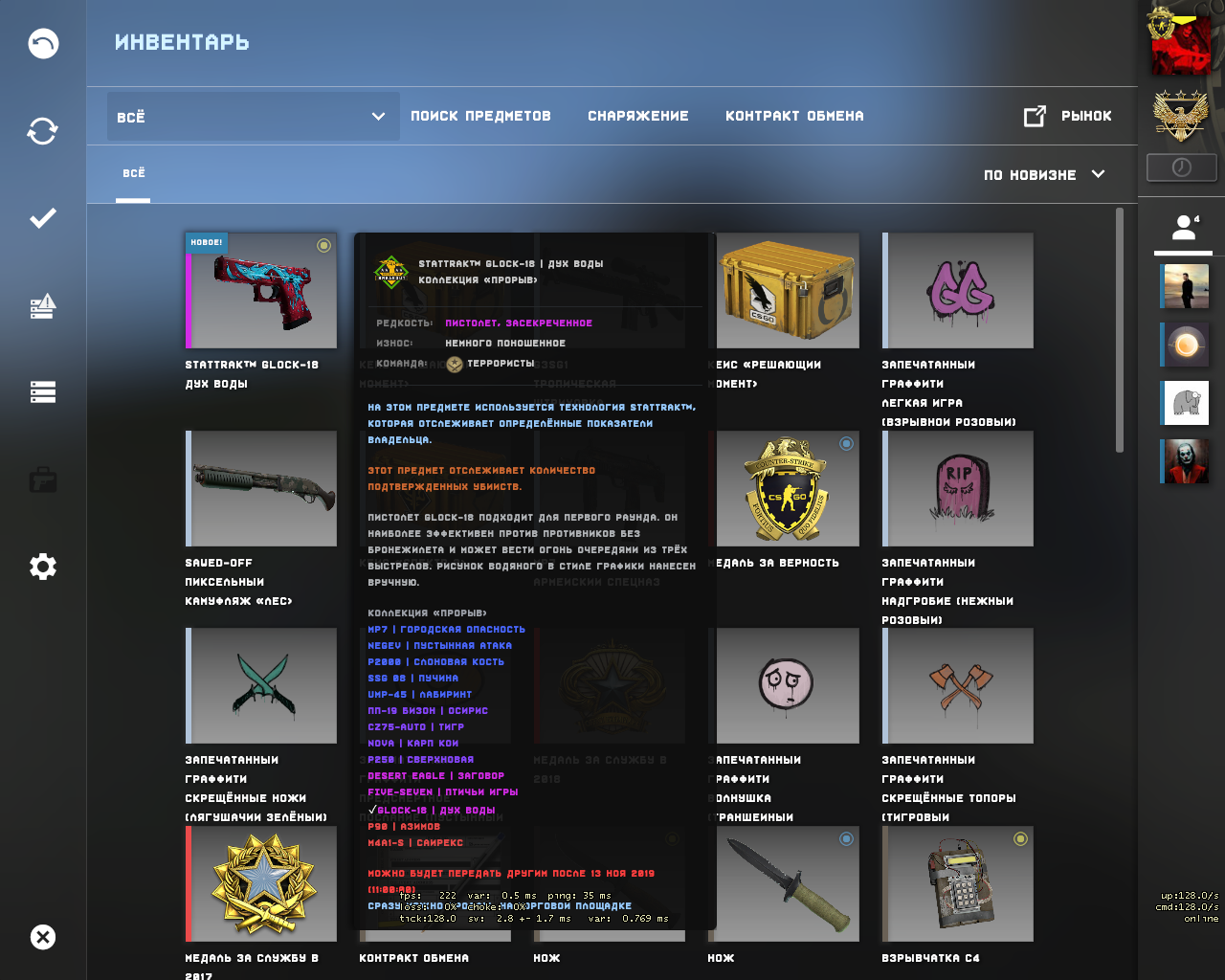Screen dimensions: 1225x980
Task: Click the SSG 08 | Пучина link
Action: pyautogui.click(x=413, y=679)
